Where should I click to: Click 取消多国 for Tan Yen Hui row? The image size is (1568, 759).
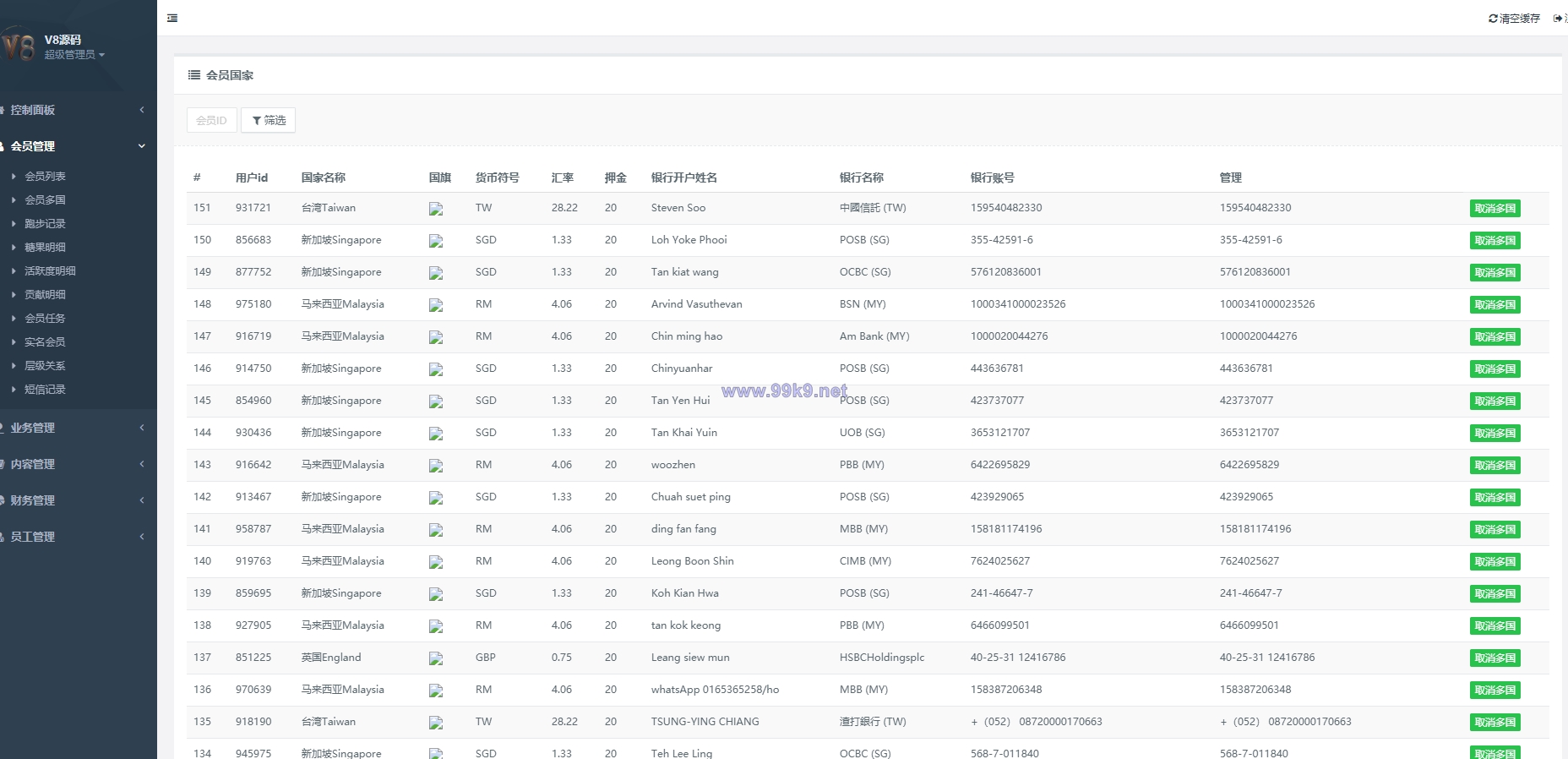[1494, 401]
